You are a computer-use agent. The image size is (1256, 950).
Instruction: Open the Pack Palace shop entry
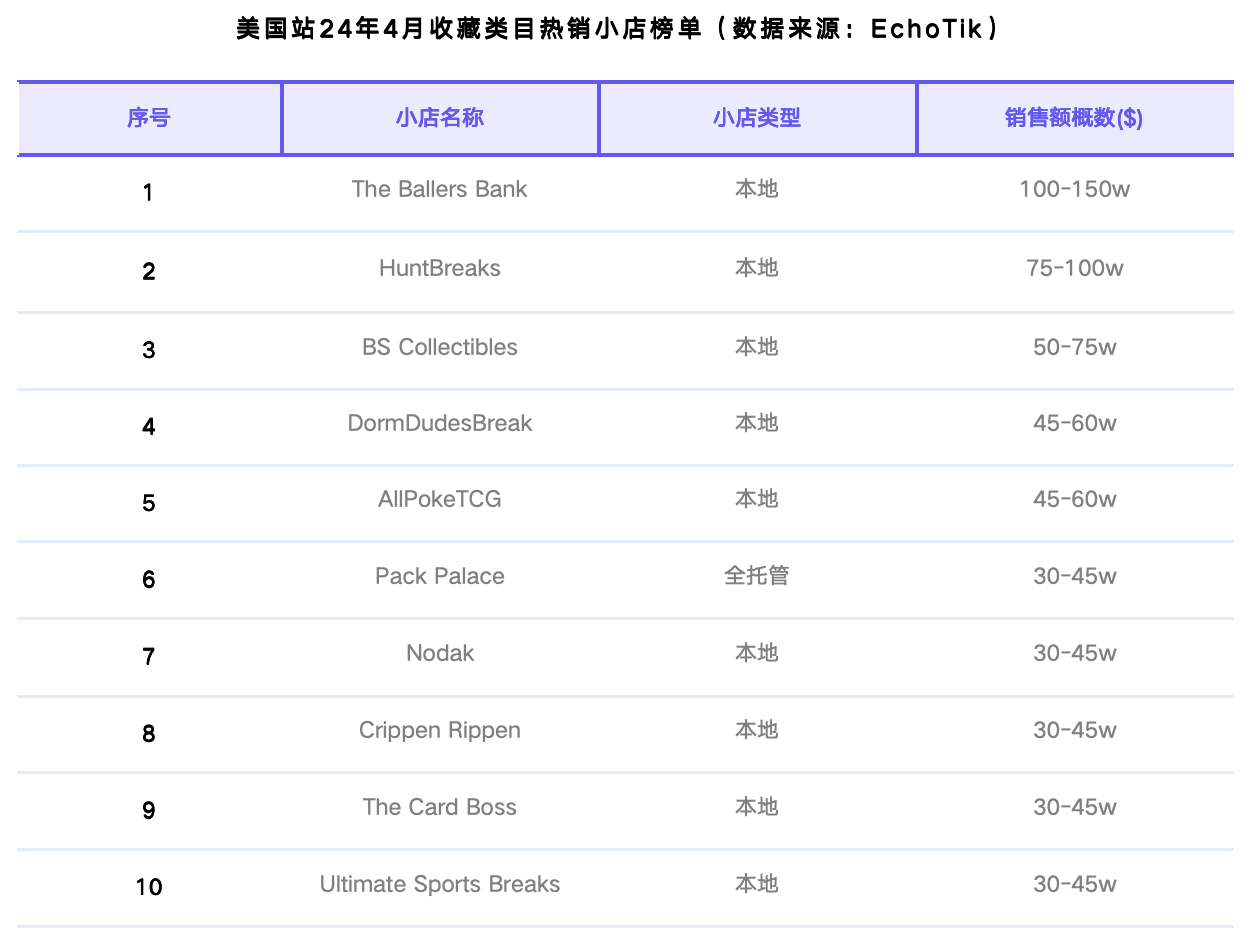pyautogui.click(x=440, y=576)
